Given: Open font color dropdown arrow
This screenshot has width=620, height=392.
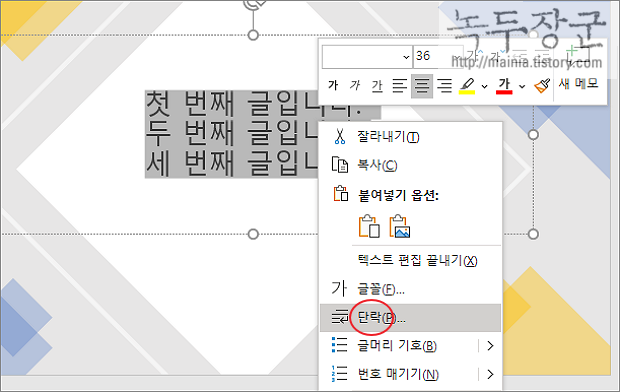Looking at the screenshot, I should click(x=522, y=86).
